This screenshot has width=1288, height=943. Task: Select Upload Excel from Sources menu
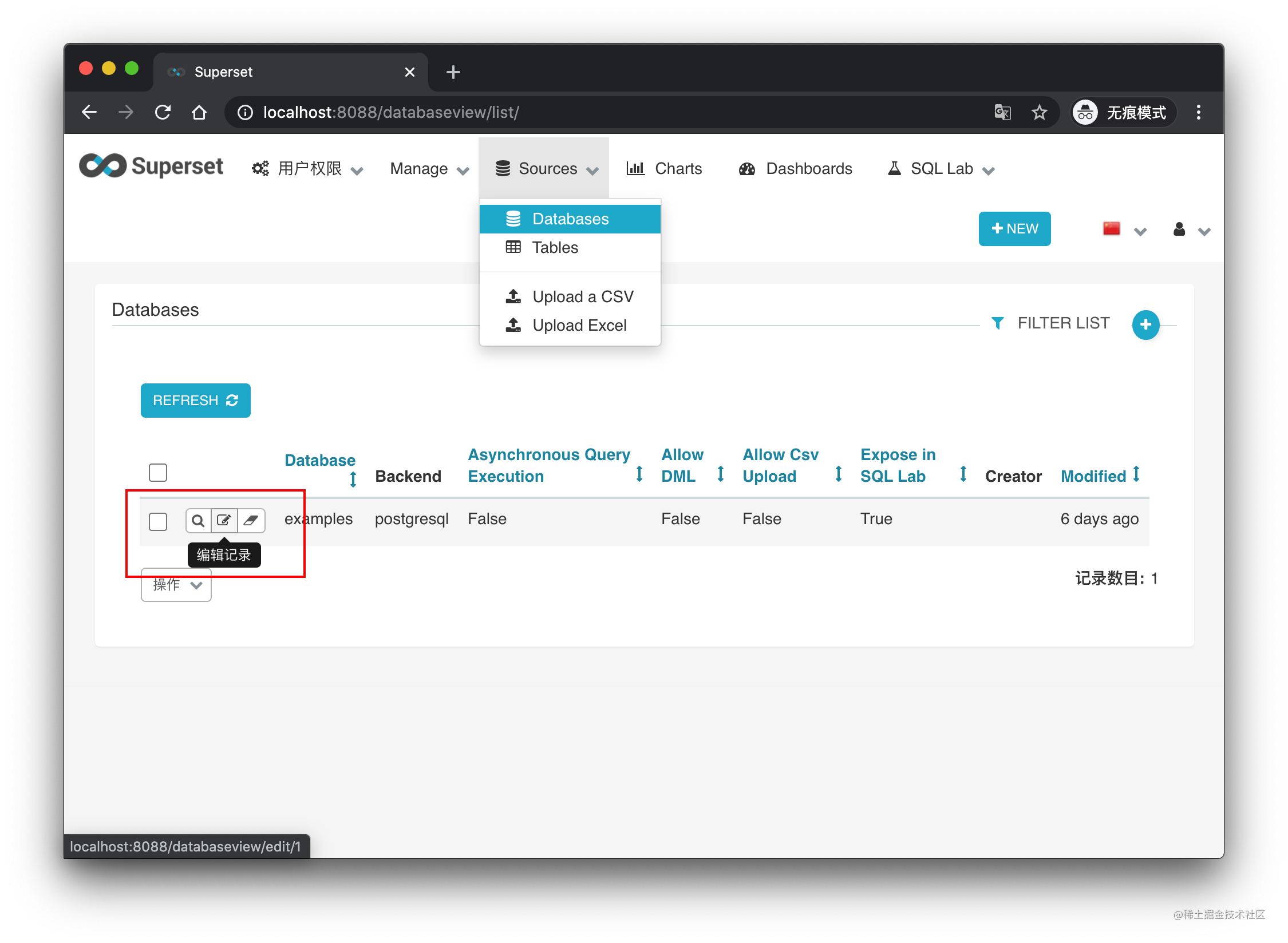pos(580,325)
